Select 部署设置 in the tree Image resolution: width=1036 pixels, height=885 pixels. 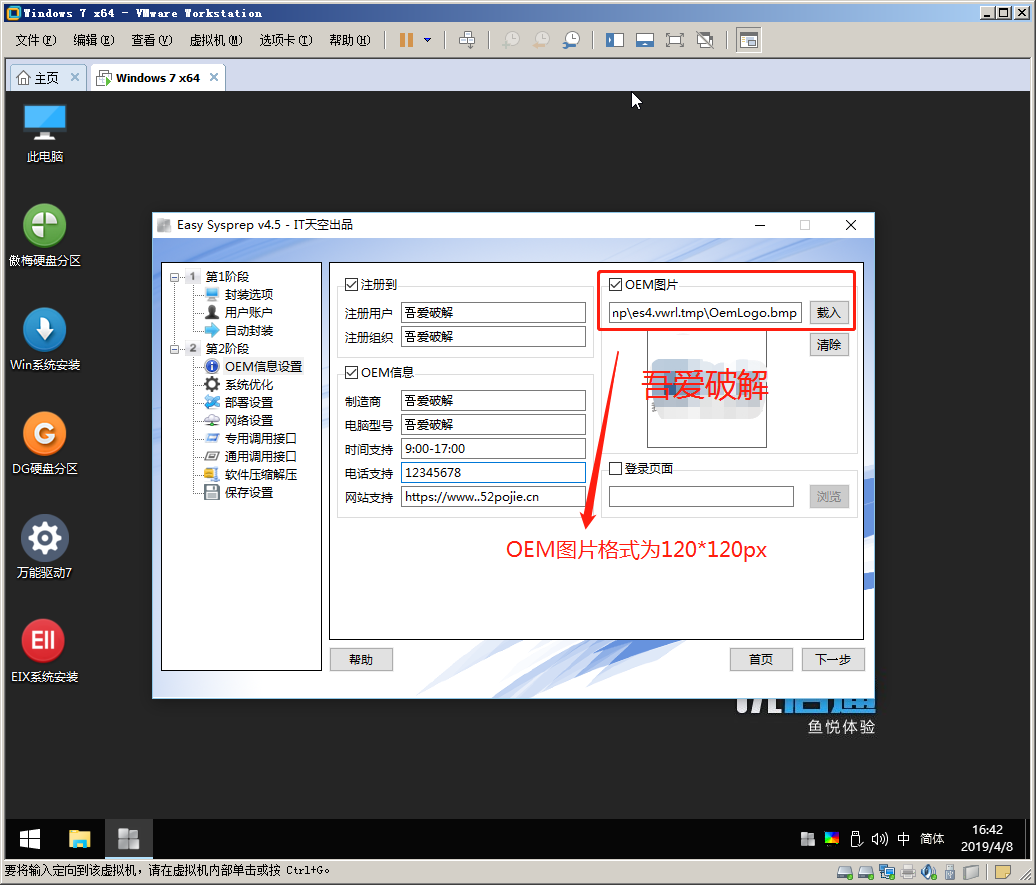(x=248, y=403)
